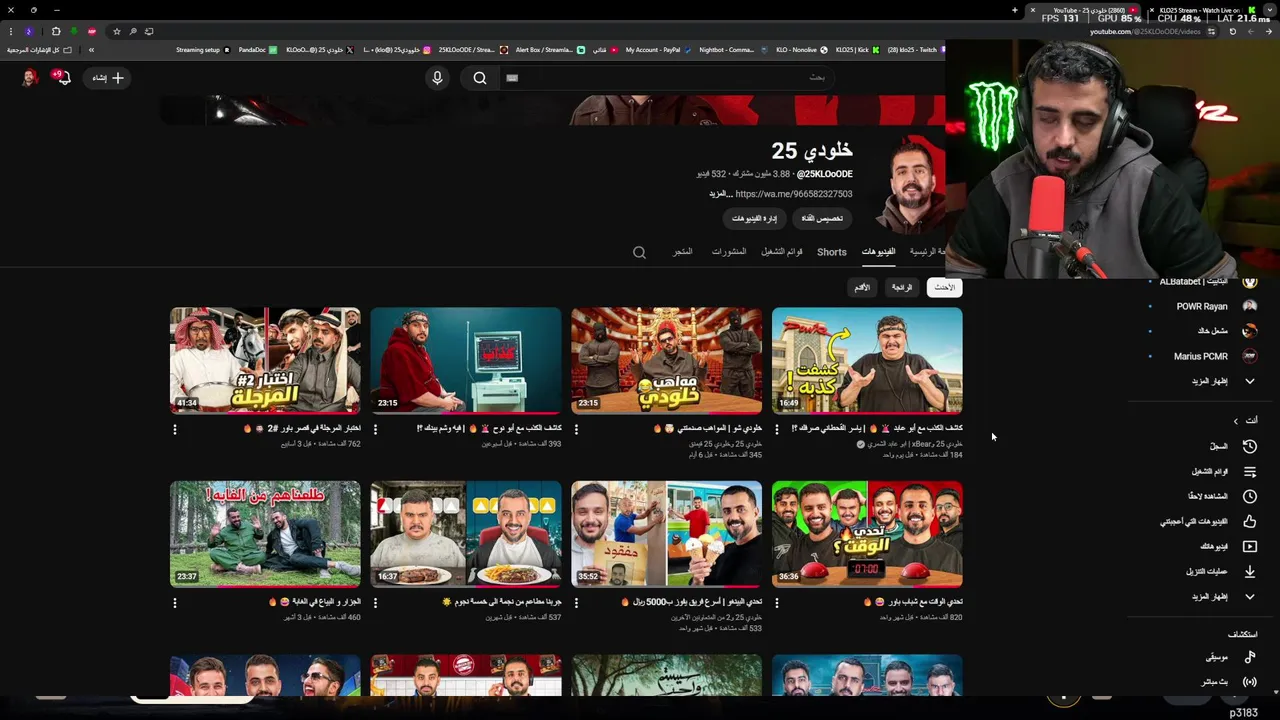Image resolution: width=1280 pixels, height=720 pixels.
Task: Click the on-screen keyboard icon in search box
Action: tap(512, 78)
